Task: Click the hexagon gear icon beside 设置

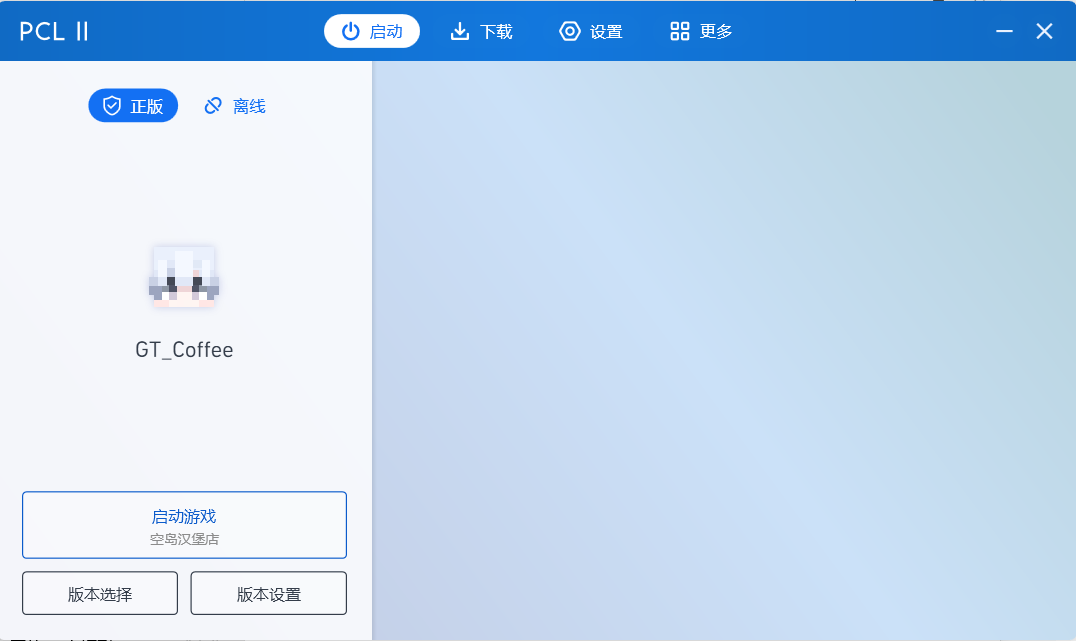Action: coord(570,32)
